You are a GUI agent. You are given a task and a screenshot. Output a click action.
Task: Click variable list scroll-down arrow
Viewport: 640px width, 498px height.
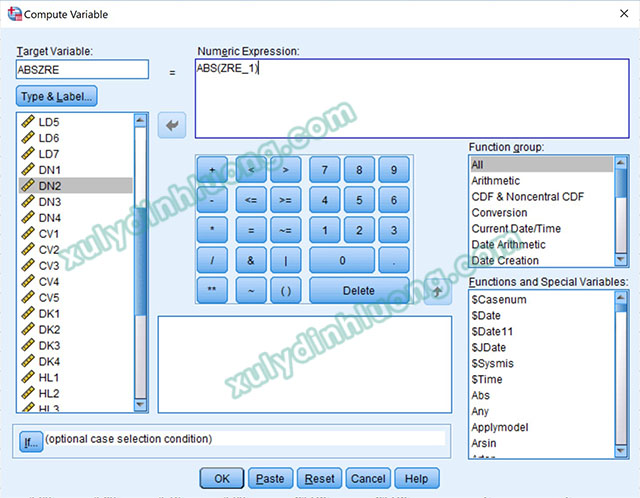140,405
